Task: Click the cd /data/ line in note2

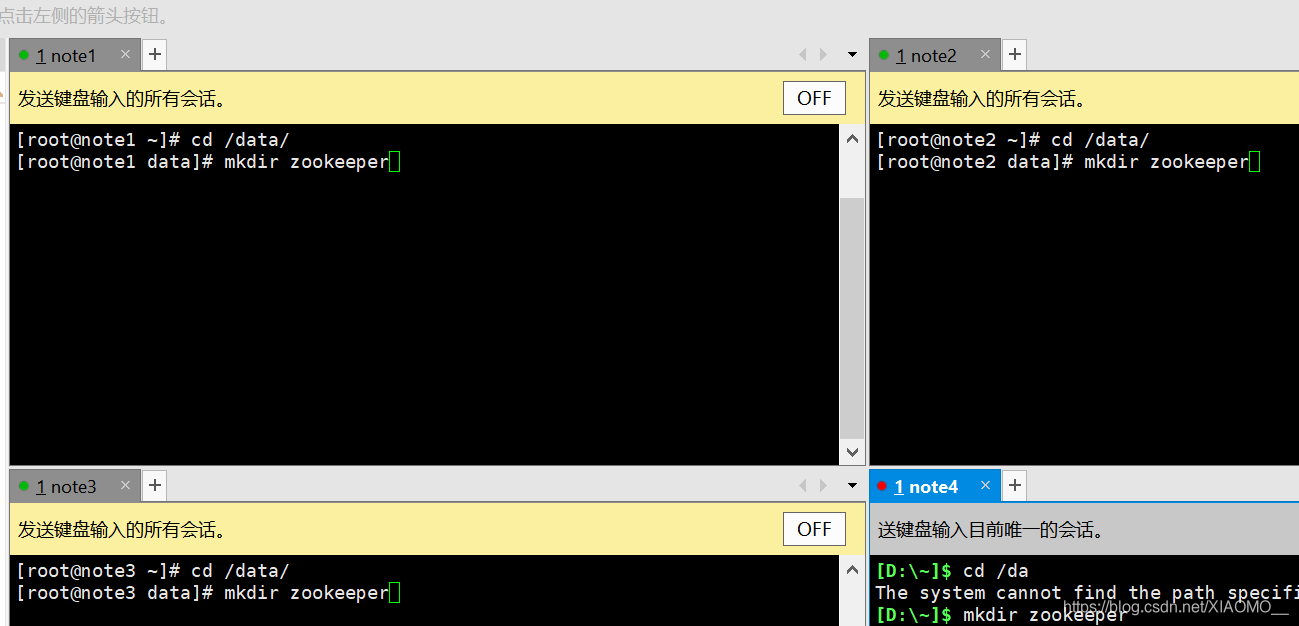Action: [x=1013, y=140]
